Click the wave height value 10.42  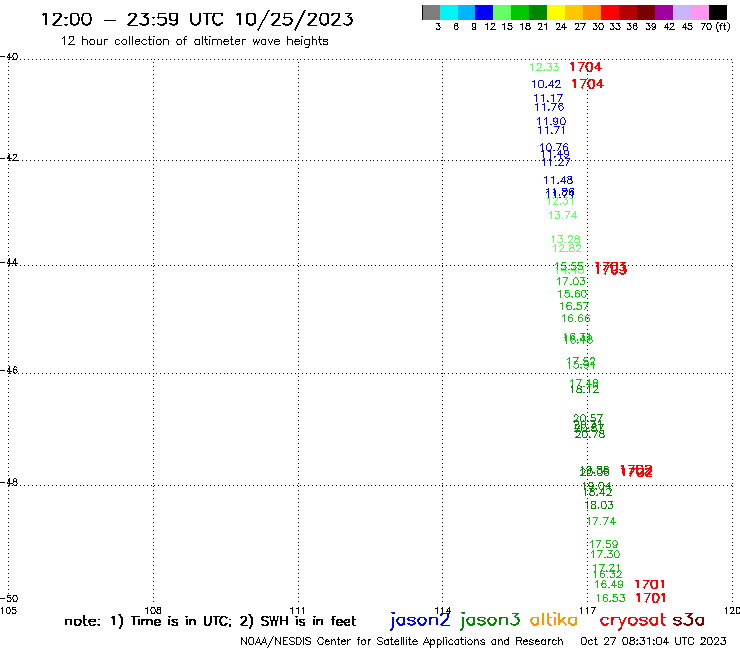(x=546, y=84)
